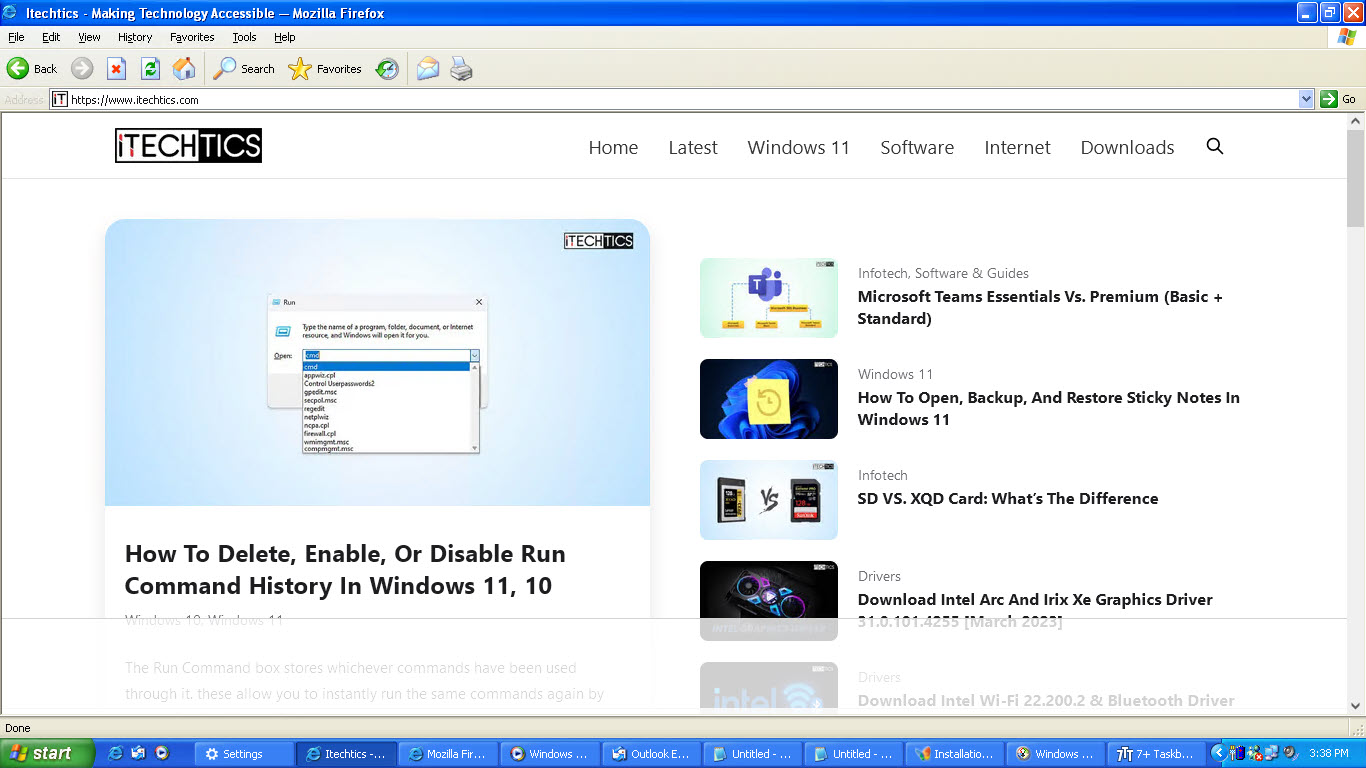
Task: Click the system clock 3:38 PM
Action: [1329, 754]
